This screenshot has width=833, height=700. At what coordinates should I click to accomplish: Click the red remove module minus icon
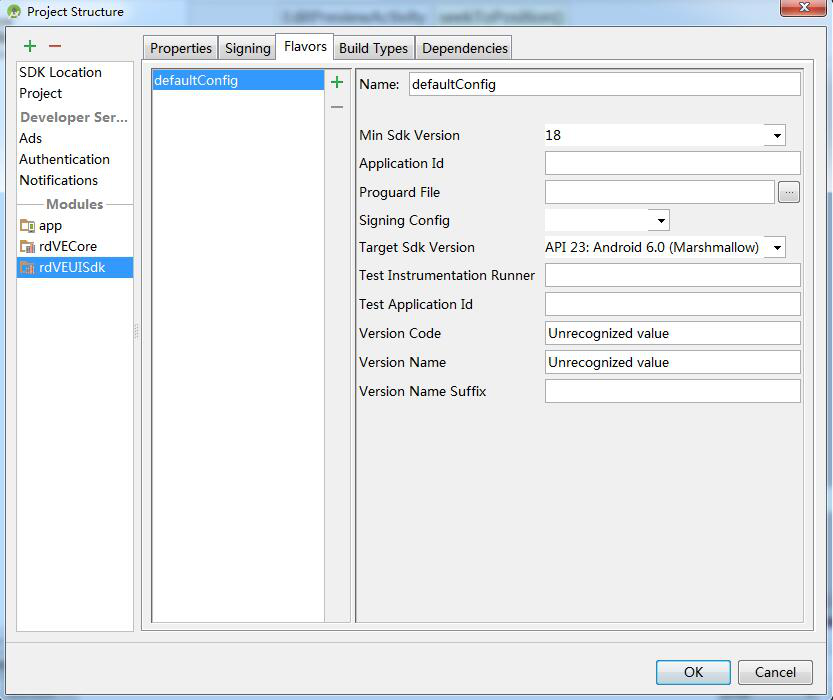[x=55, y=46]
